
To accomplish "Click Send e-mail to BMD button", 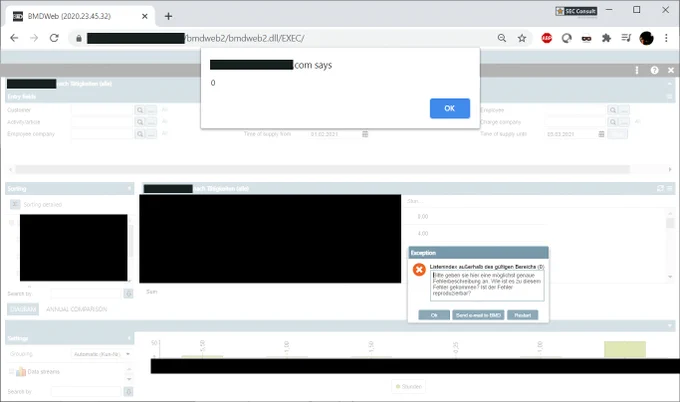I will pyautogui.click(x=478, y=315).
